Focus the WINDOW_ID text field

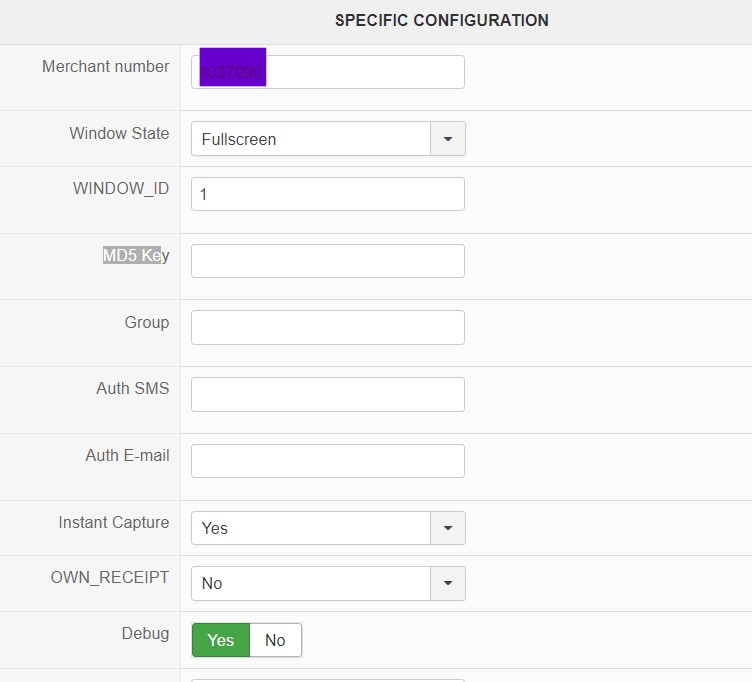point(328,194)
